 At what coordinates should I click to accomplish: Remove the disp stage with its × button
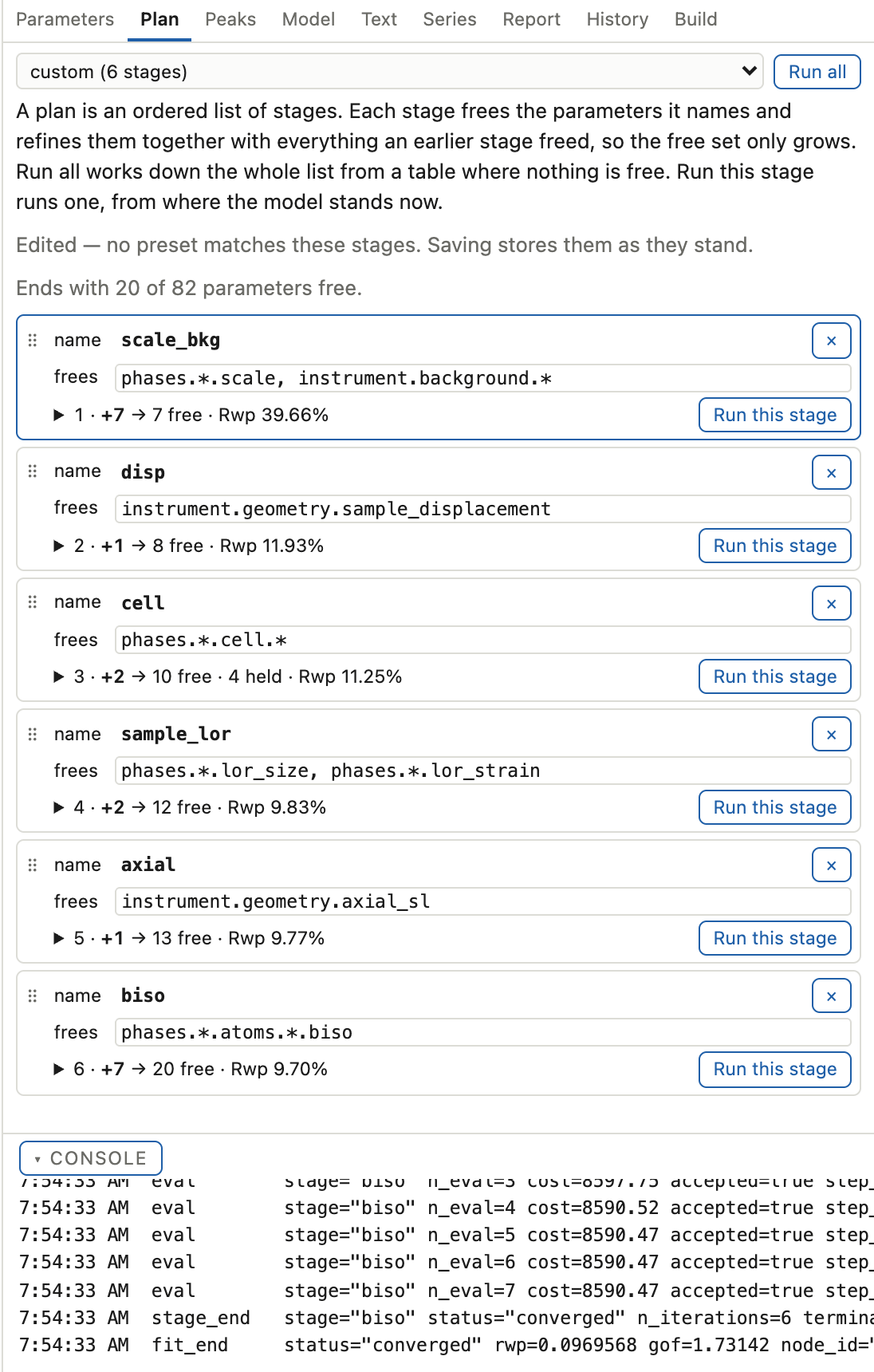point(832,473)
